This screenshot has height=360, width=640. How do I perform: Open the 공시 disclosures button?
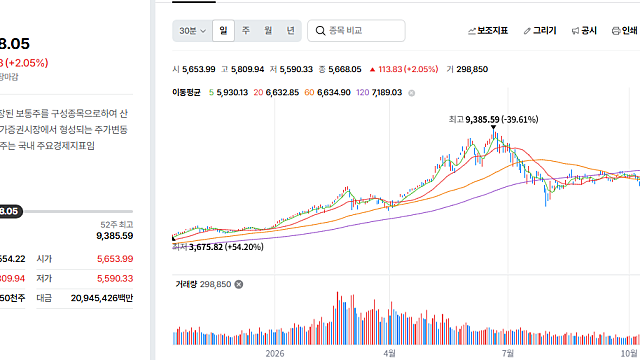coord(584,31)
